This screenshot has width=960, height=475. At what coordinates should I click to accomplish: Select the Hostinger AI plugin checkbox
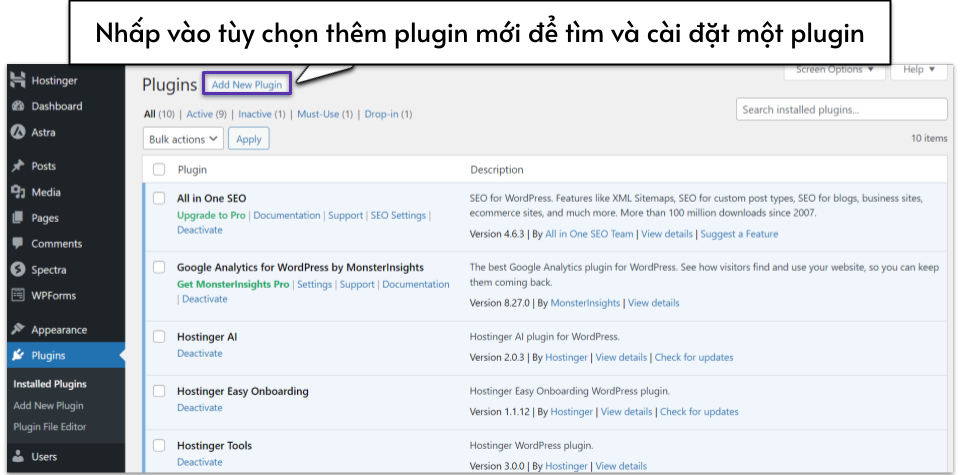coord(159,336)
